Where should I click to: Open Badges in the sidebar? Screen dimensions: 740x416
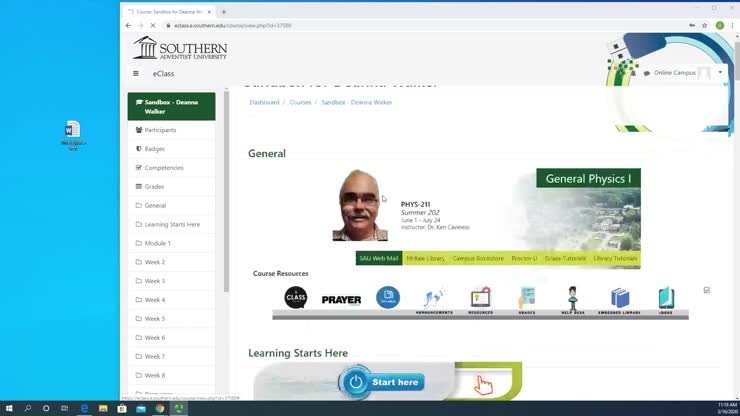(x=171, y=149)
